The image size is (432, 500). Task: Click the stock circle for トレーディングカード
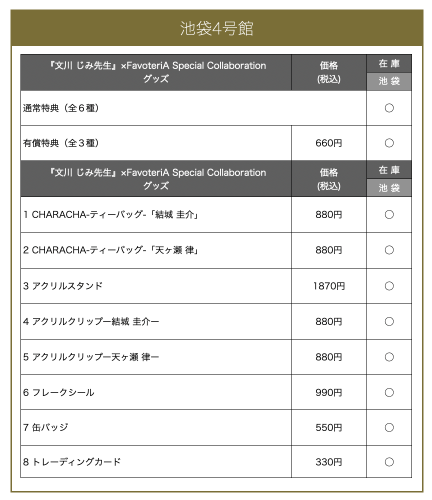click(x=389, y=462)
